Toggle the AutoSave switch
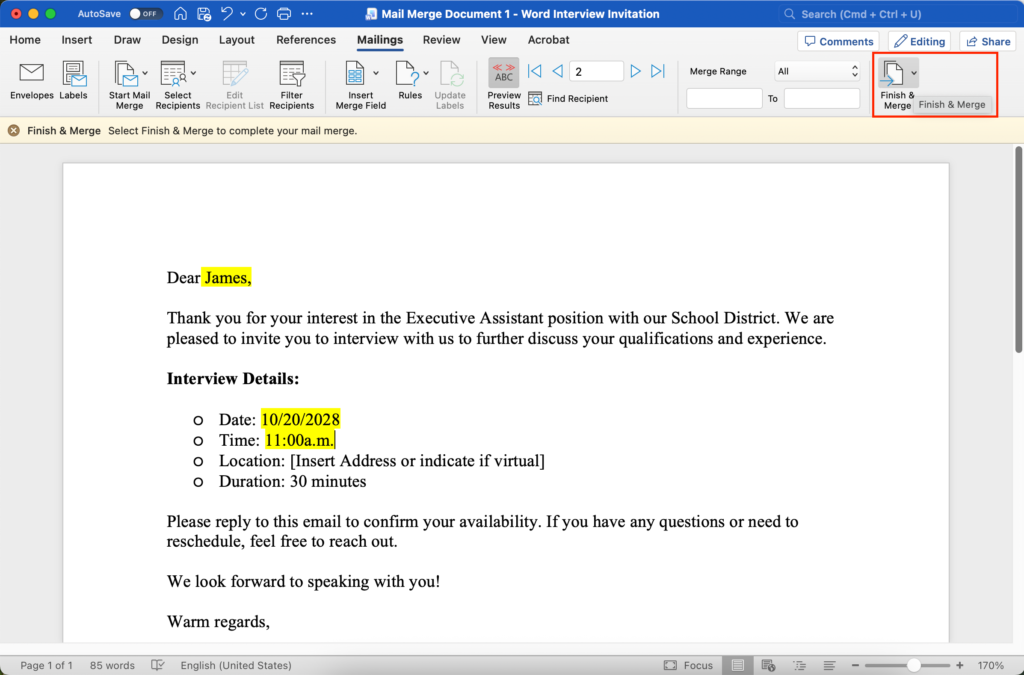Image resolution: width=1024 pixels, height=675 pixels. tap(146, 14)
